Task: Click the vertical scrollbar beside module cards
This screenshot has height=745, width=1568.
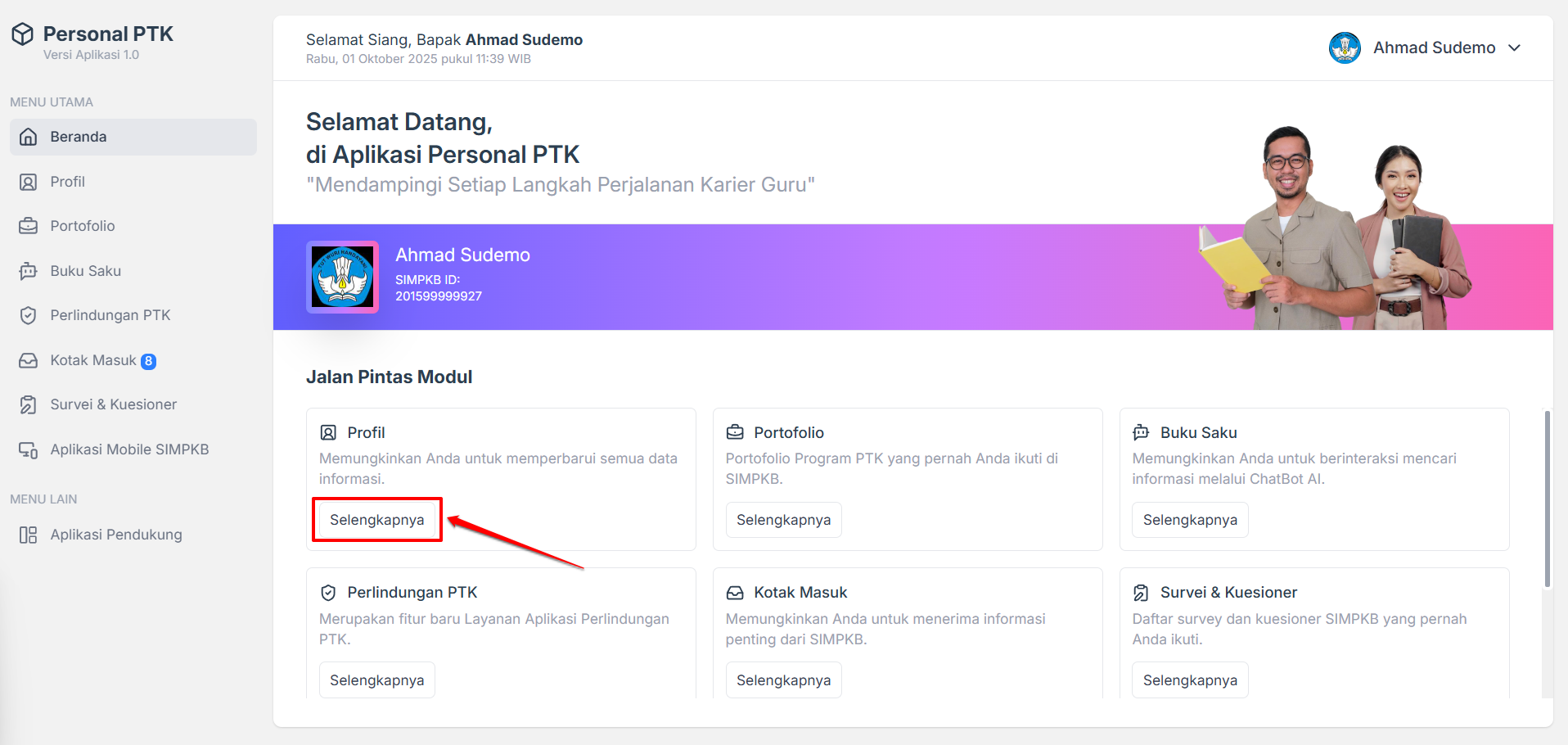Action: coord(1547,499)
